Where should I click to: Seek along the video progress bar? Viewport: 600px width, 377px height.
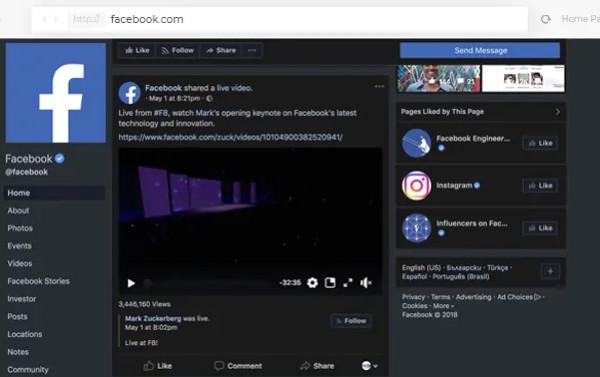pyautogui.click(x=209, y=284)
